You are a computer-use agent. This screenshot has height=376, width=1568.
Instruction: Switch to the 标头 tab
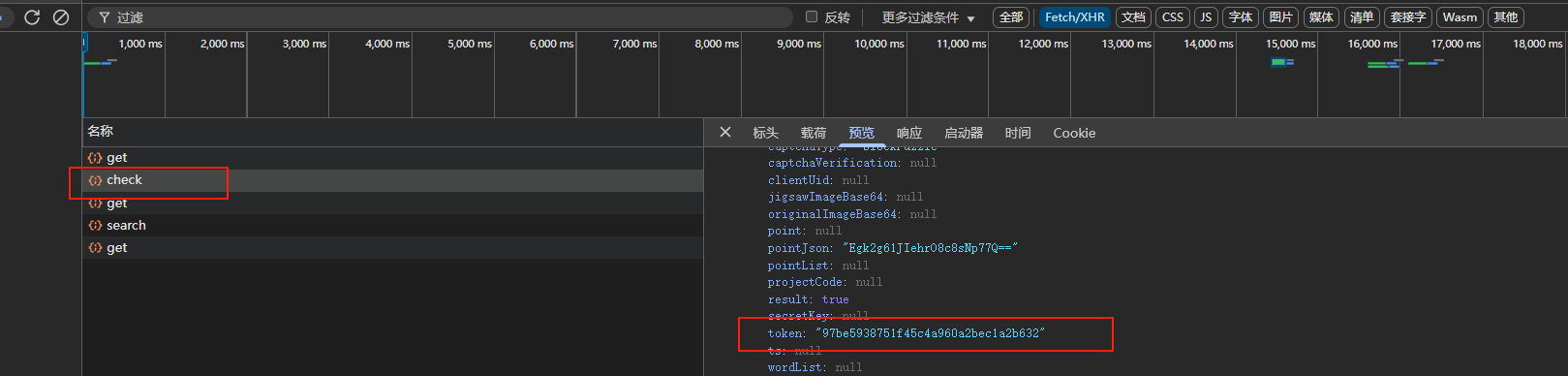[765, 133]
